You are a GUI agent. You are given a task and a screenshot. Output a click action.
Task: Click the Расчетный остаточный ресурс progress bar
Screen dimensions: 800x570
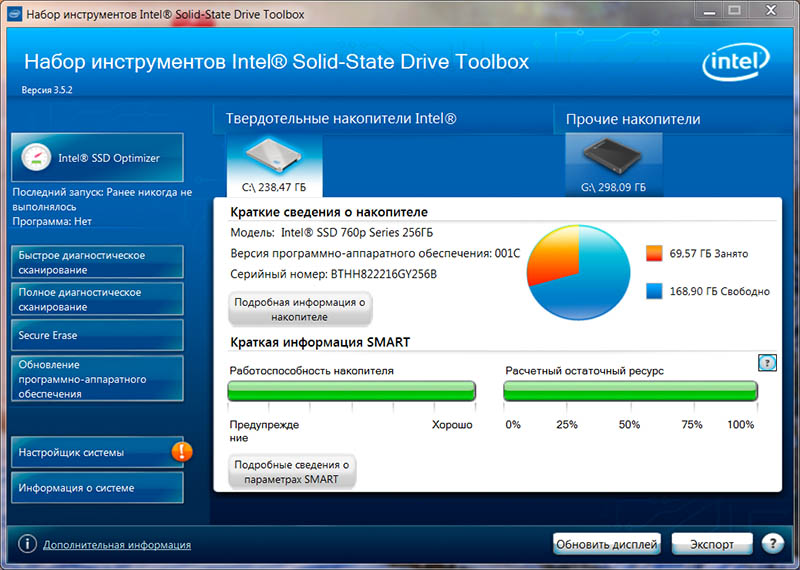(630, 391)
